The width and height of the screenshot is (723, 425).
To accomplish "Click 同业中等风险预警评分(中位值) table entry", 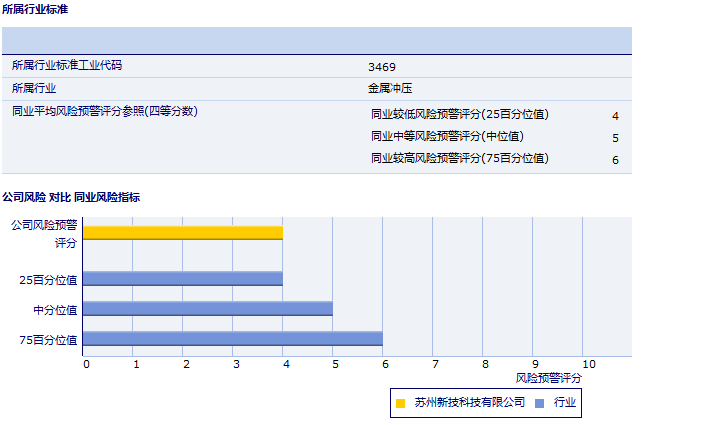I will coord(447,136).
